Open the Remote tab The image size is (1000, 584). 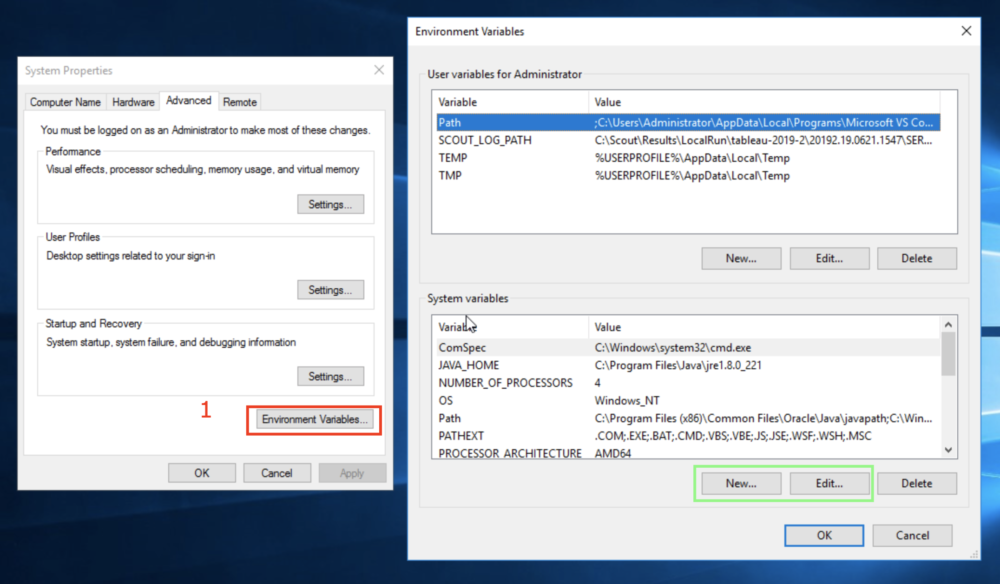[x=240, y=102]
